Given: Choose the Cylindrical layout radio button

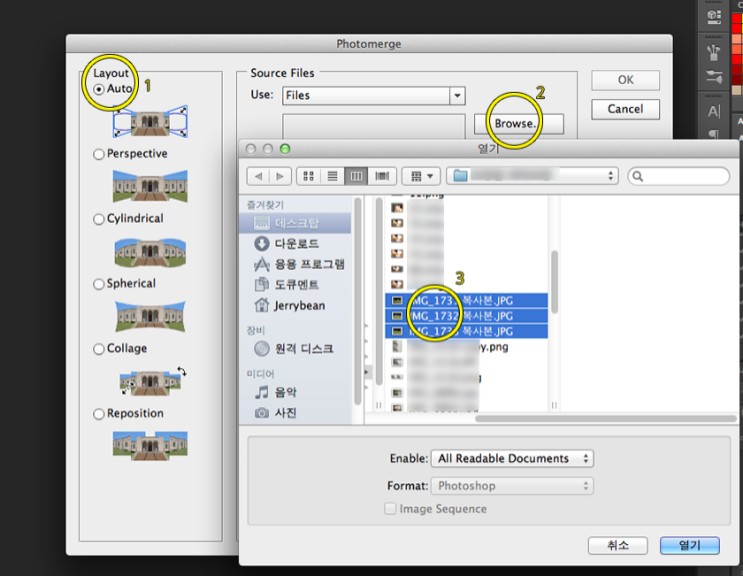Looking at the screenshot, I should 99,219.
